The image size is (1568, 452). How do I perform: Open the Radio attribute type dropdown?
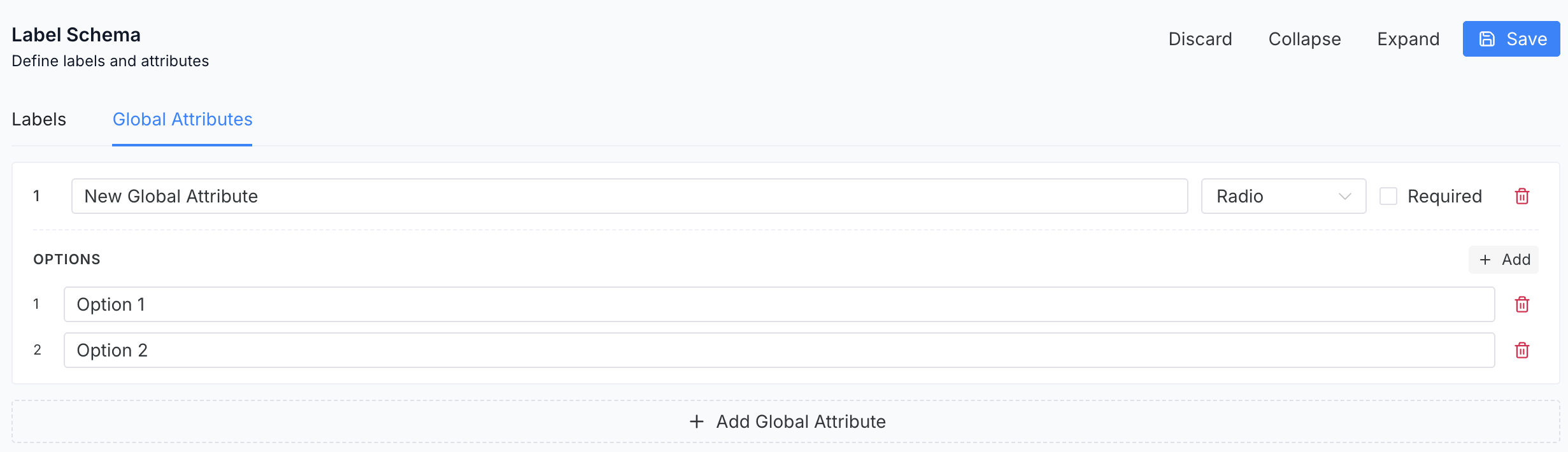pyautogui.click(x=1283, y=196)
